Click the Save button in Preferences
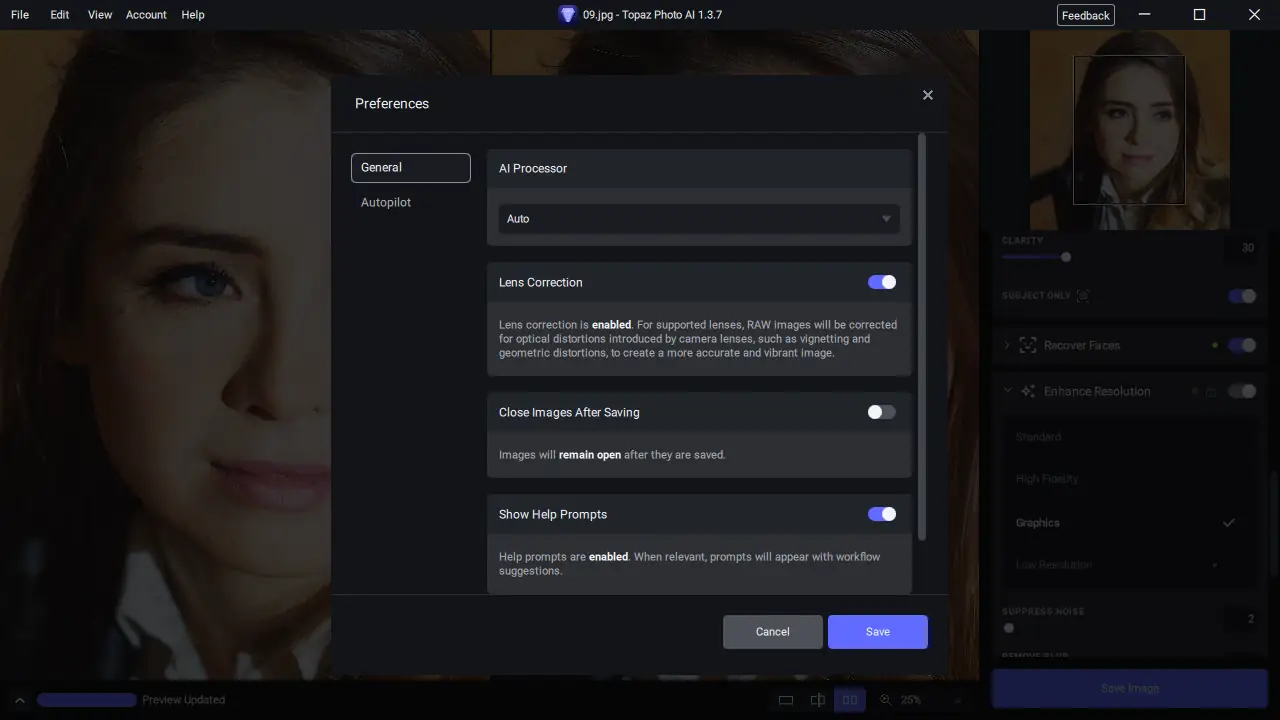Image resolution: width=1280 pixels, height=720 pixels. (x=878, y=632)
